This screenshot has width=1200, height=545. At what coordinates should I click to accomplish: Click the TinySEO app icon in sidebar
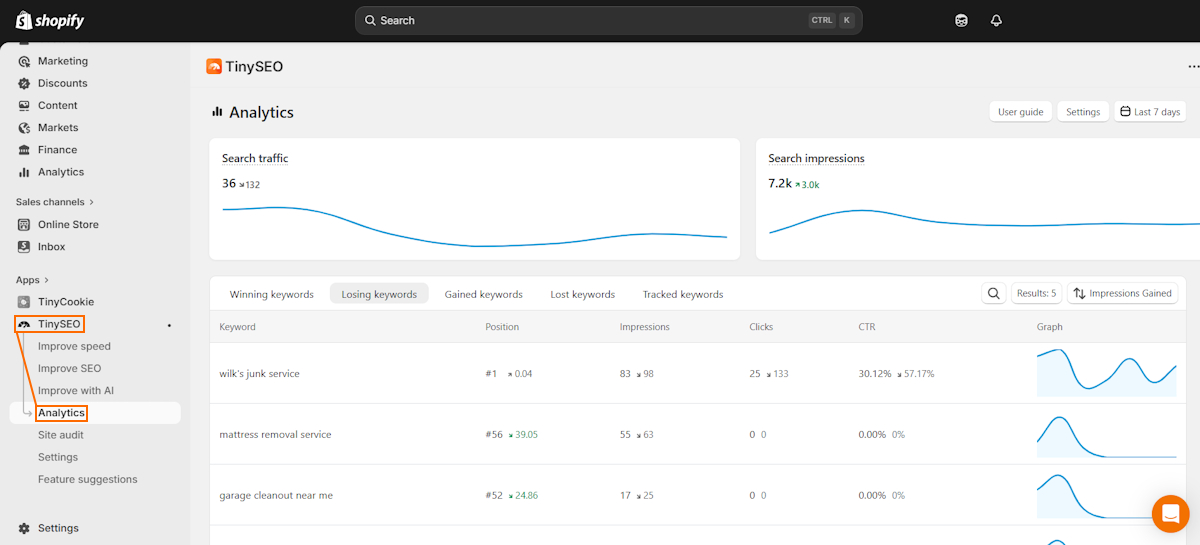(24, 324)
